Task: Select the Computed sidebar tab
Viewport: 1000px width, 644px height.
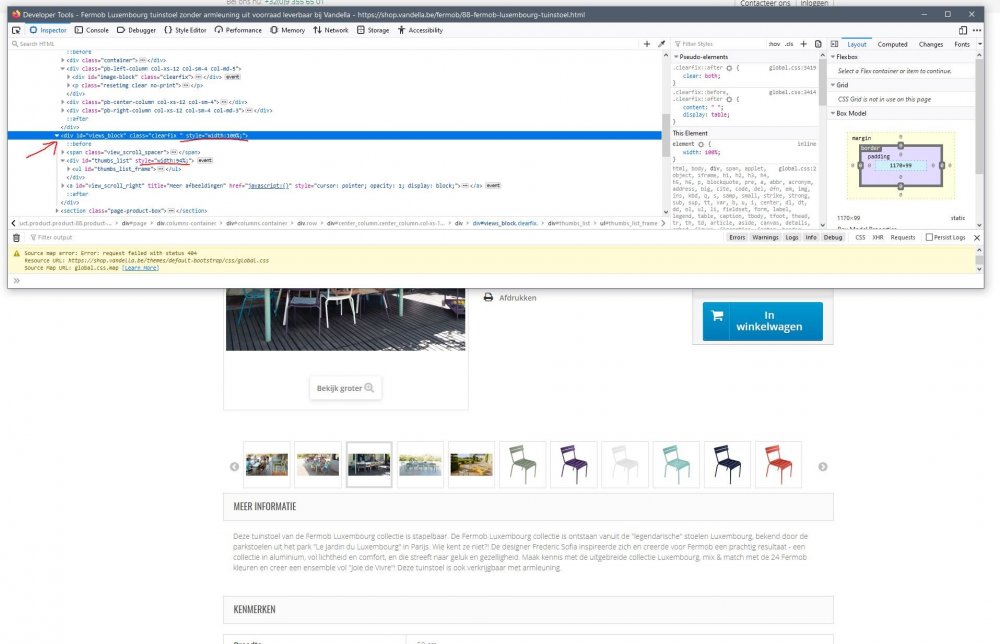Action: [892, 44]
